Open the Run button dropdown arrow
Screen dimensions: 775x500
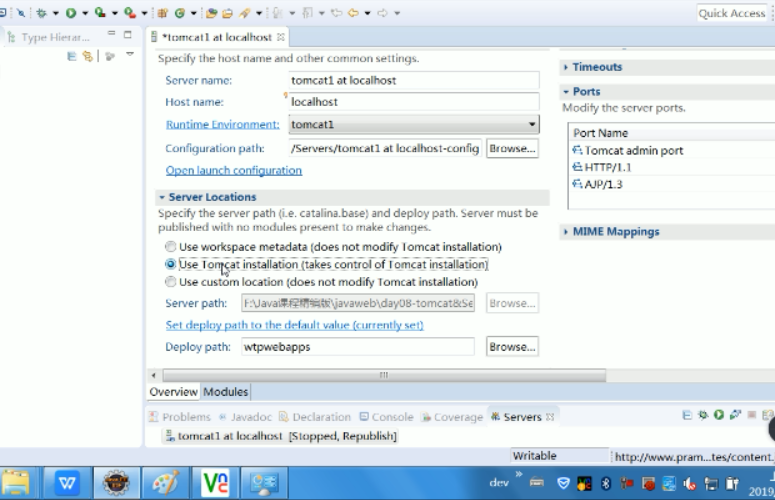pyautogui.click(x=85, y=13)
